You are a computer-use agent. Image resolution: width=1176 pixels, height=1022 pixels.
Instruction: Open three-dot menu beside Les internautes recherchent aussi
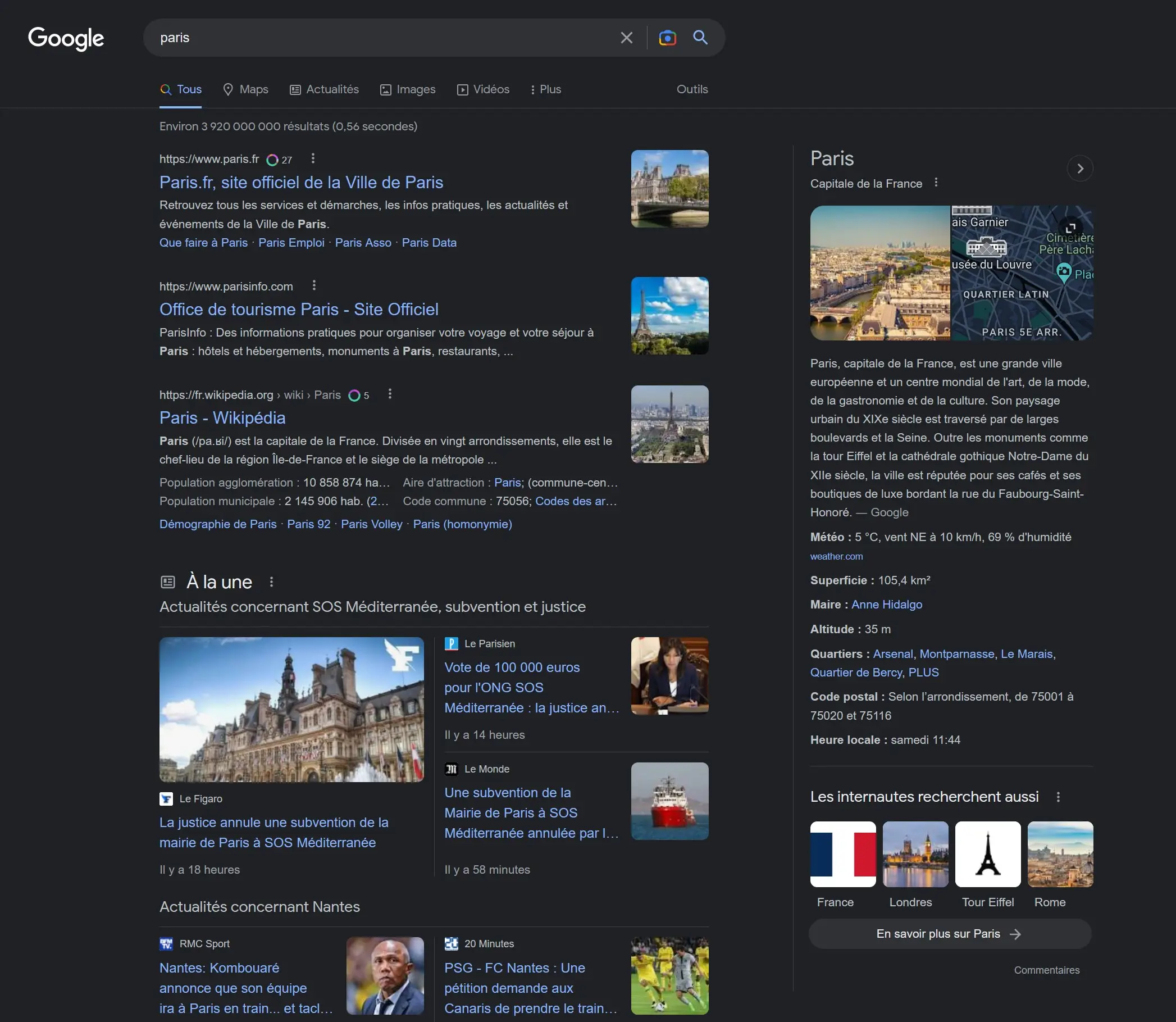1059,797
